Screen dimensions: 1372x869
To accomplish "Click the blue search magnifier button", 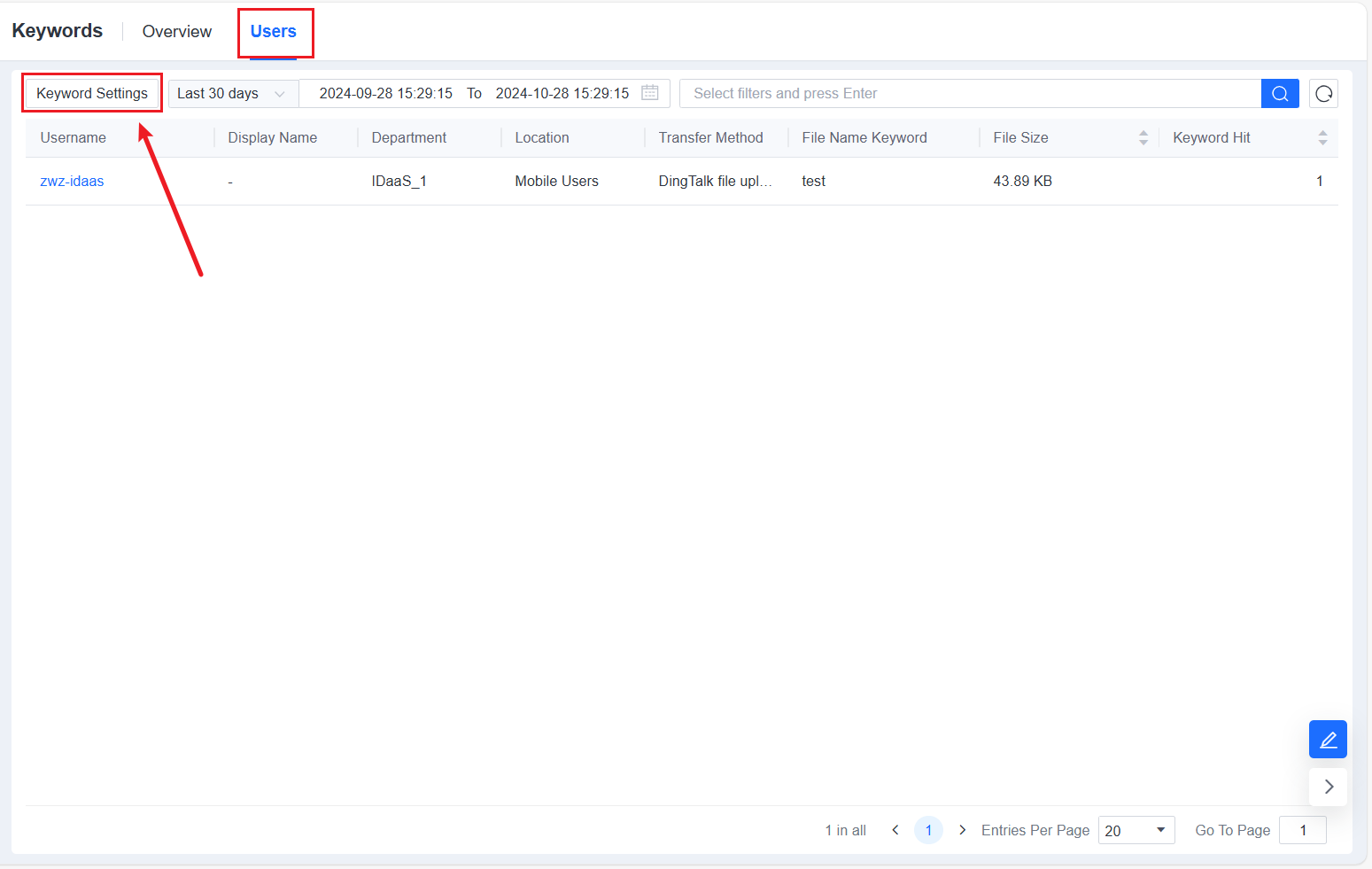I will (x=1280, y=94).
